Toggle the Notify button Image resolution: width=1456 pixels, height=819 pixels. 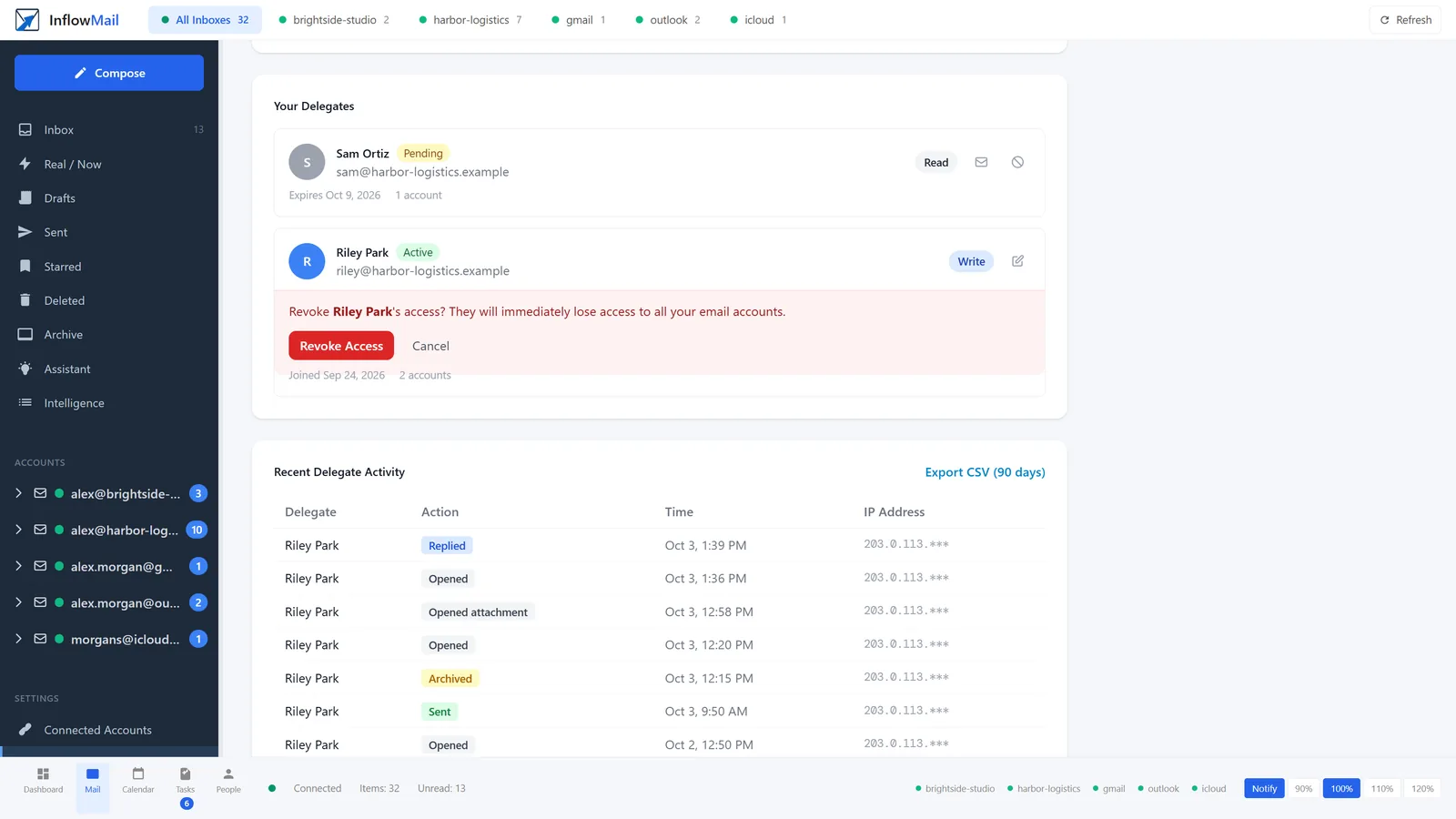(1264, 789)
